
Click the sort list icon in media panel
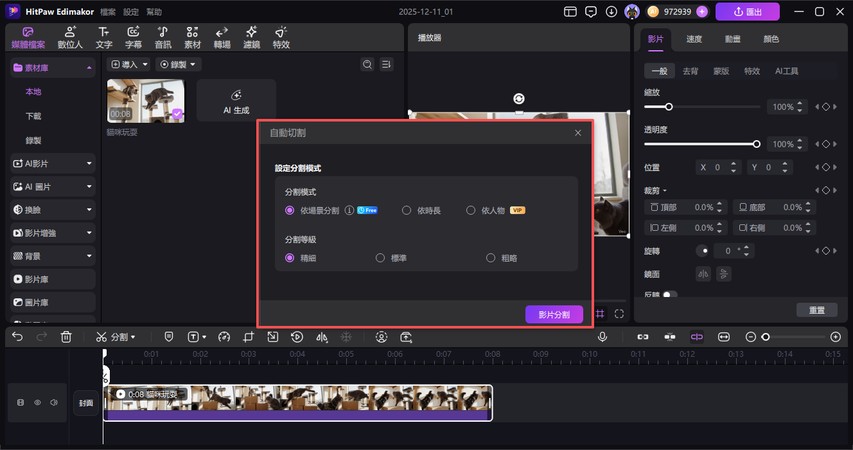(386, 64)
